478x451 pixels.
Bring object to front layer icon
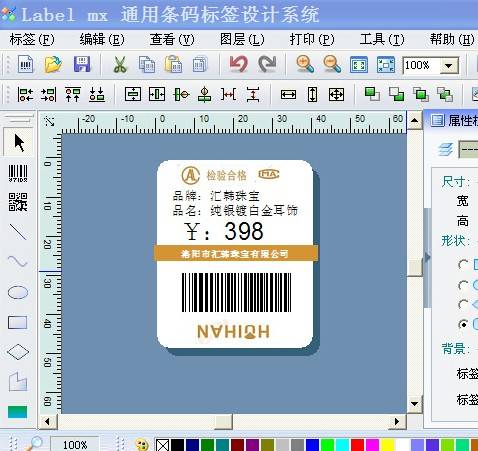[x=372, y=94]
